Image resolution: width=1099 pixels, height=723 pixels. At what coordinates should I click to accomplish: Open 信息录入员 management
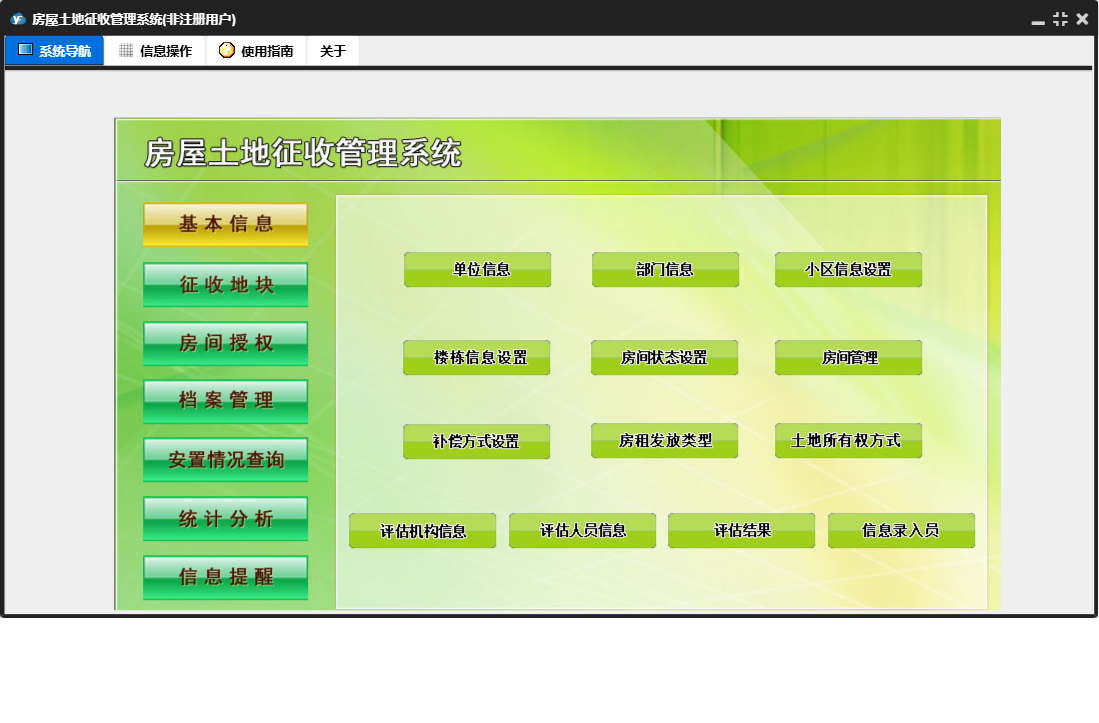tap(901, 531)
